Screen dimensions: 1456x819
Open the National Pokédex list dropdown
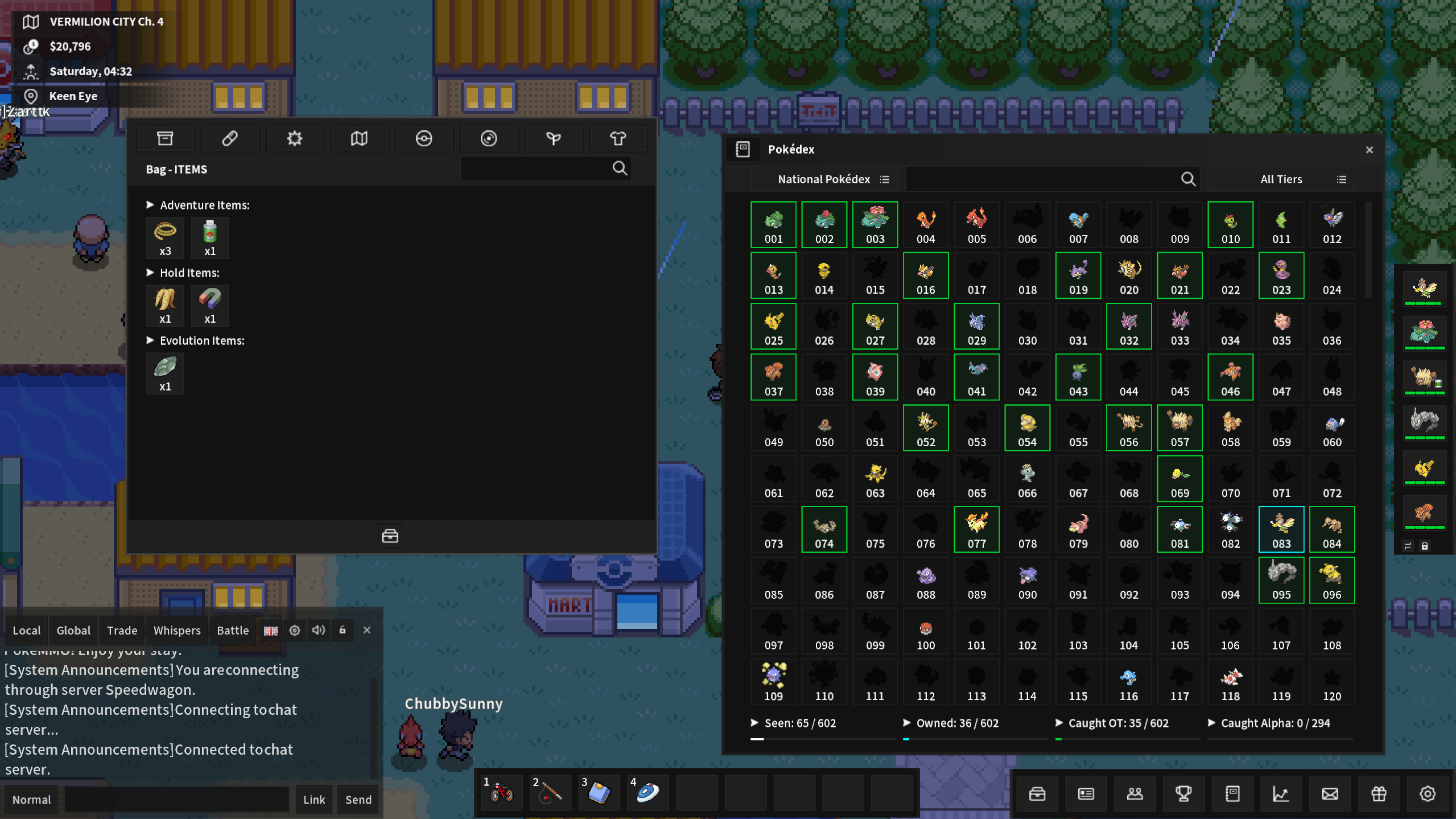click(x=825, y=179)
